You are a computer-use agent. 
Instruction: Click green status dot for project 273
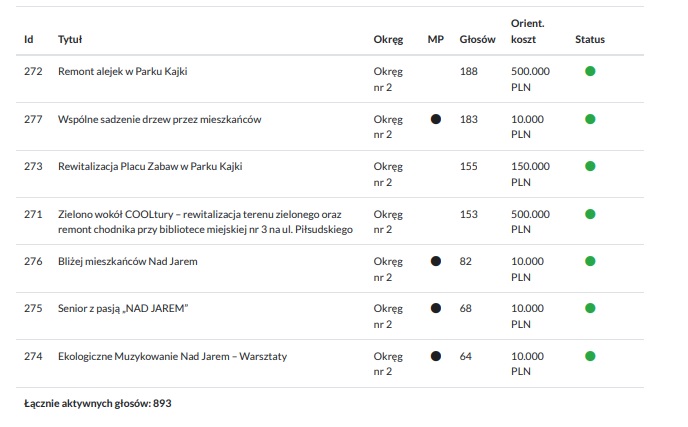tap(590, 166)
